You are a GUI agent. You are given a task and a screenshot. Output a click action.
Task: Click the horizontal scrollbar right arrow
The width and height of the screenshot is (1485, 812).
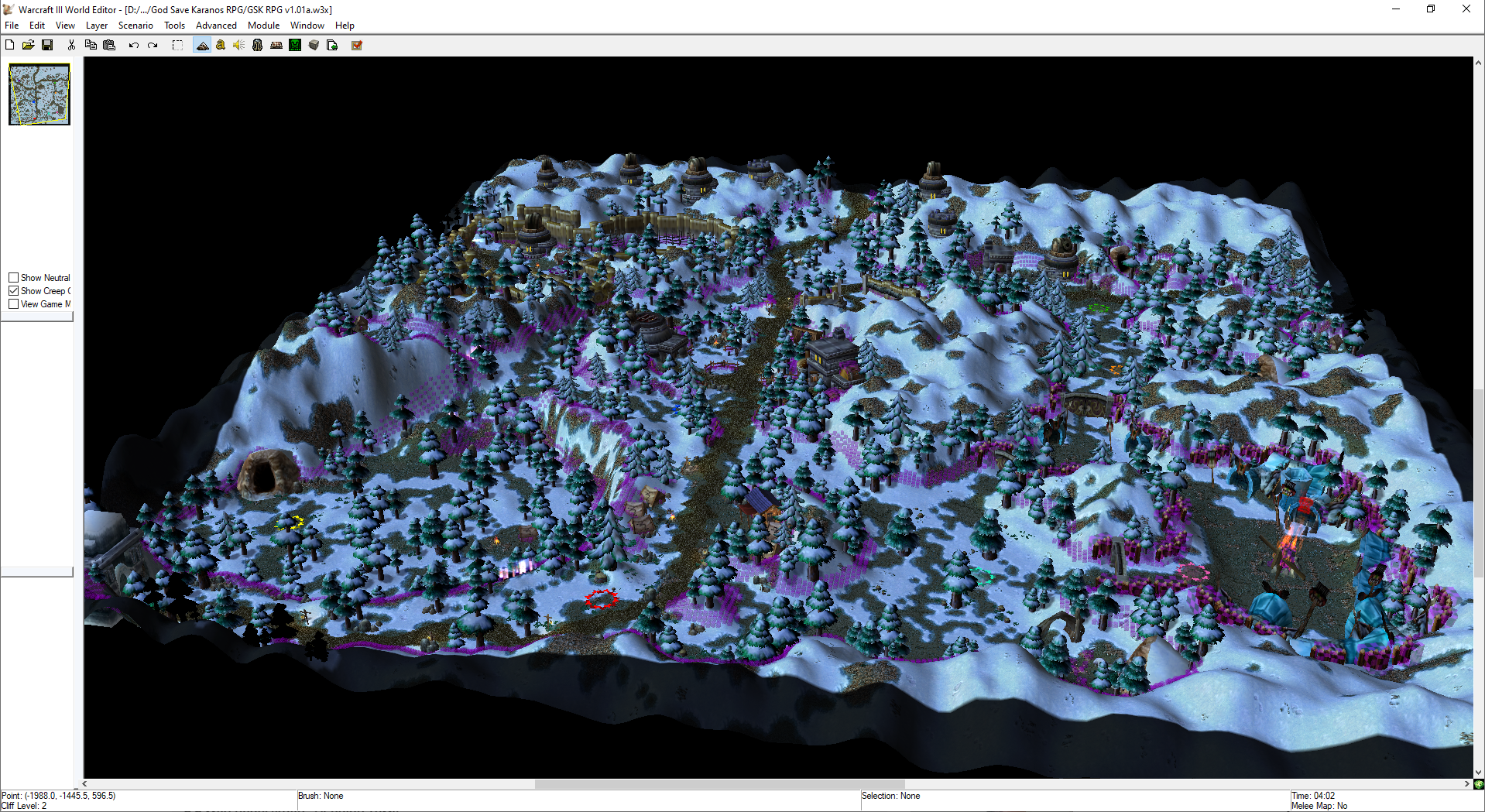pos(1467,784)
